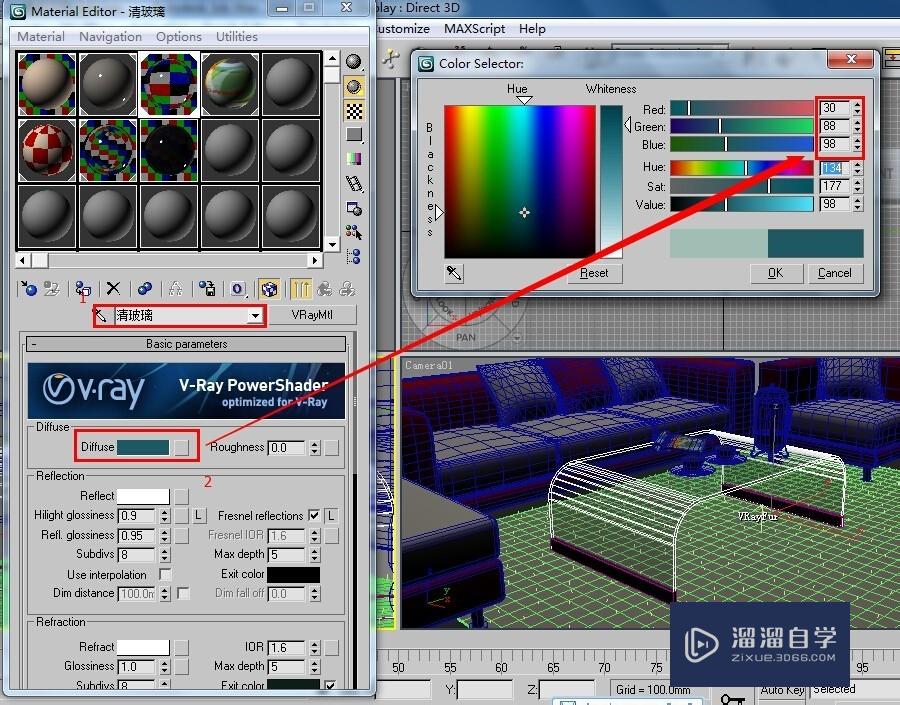900x705 pixels.
Task: Toggle Show Map in Viewport icon
Action: [x=269, y=288]
